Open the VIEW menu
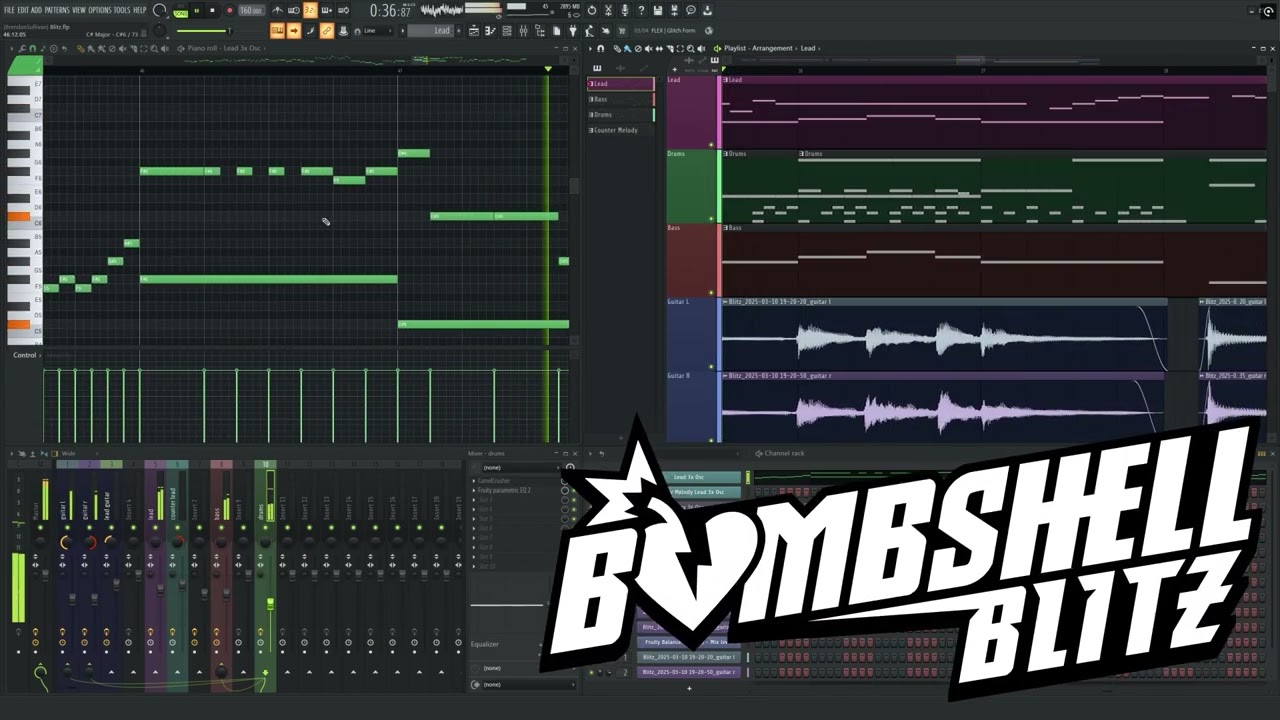1280x720 pixels. [79, 10]
